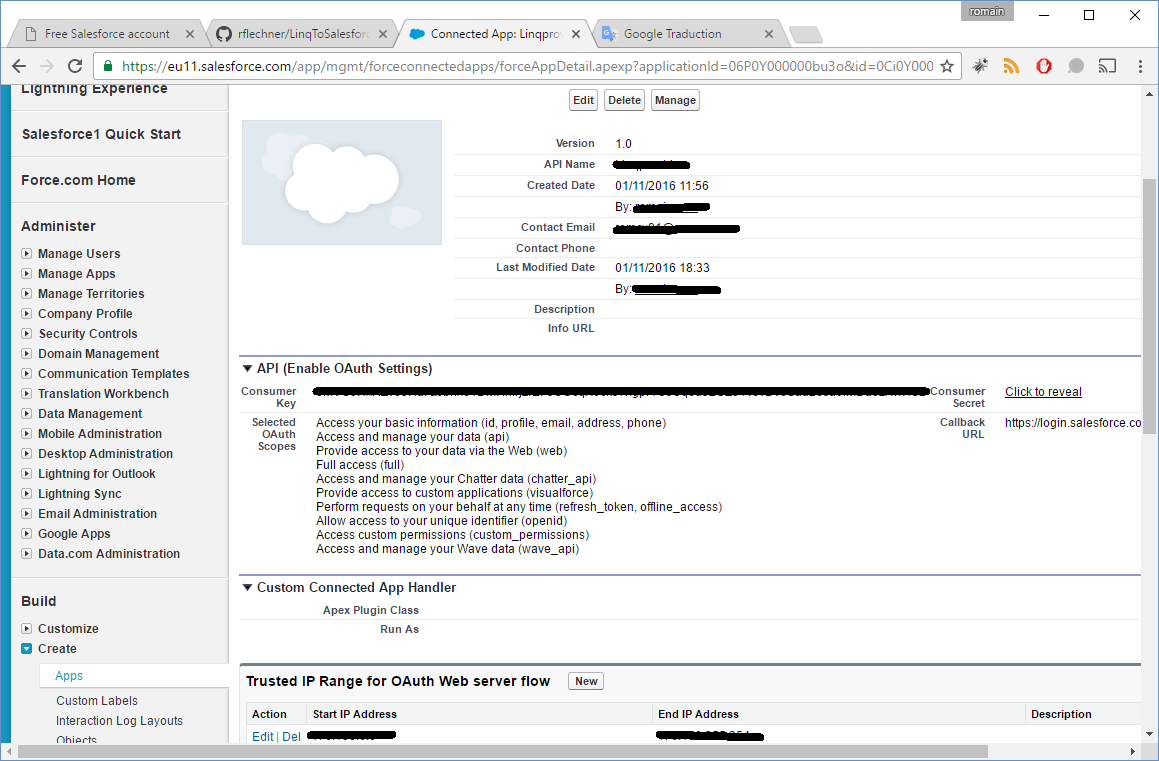Image resolution: width=1159 pixels, height=761 pixels.
Task: Bookmark this page with the star icon
Action: pyautogui.click(x=947, y=66)
